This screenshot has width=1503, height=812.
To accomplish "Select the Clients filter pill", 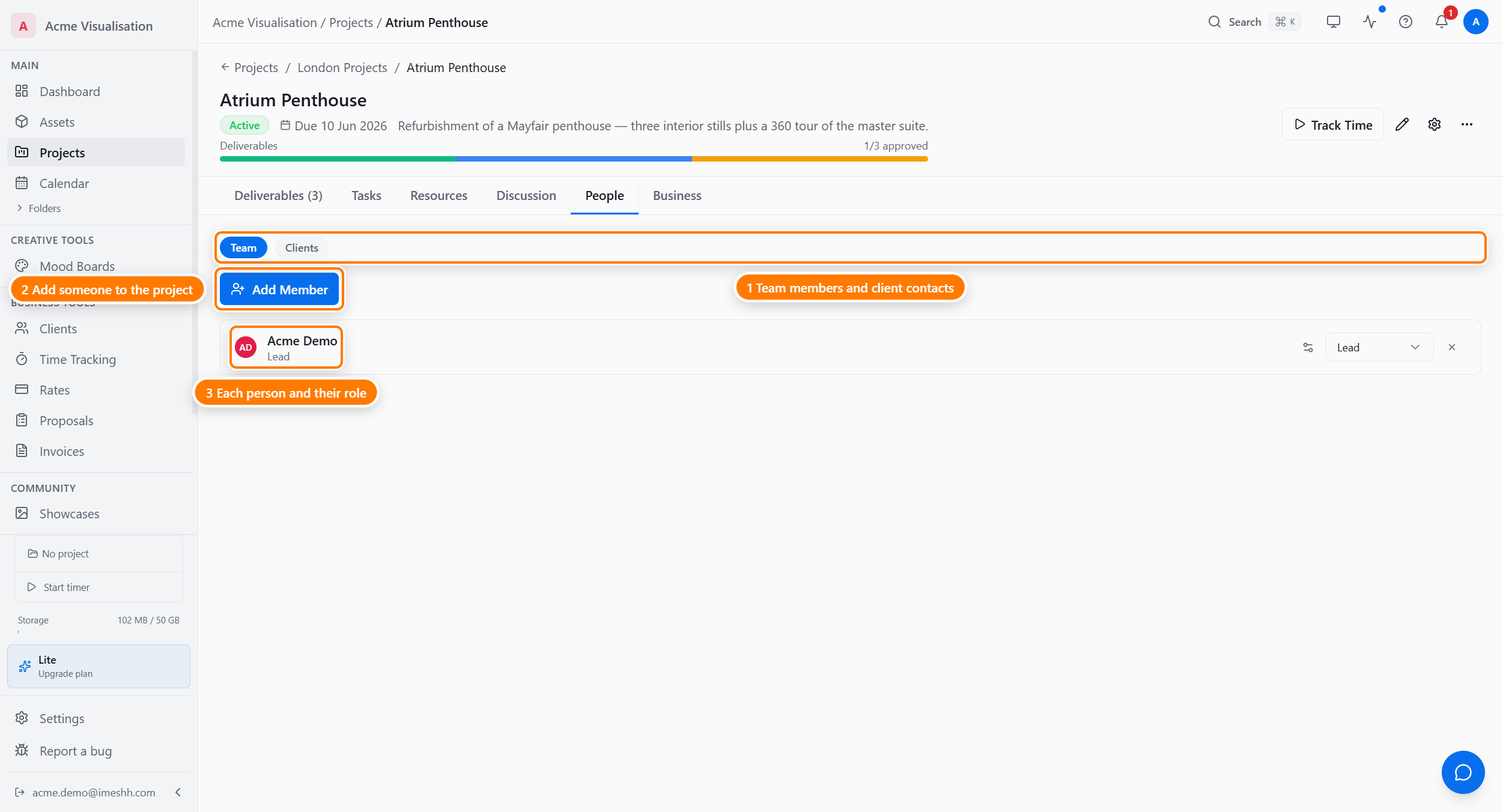I will click(302, 247).
